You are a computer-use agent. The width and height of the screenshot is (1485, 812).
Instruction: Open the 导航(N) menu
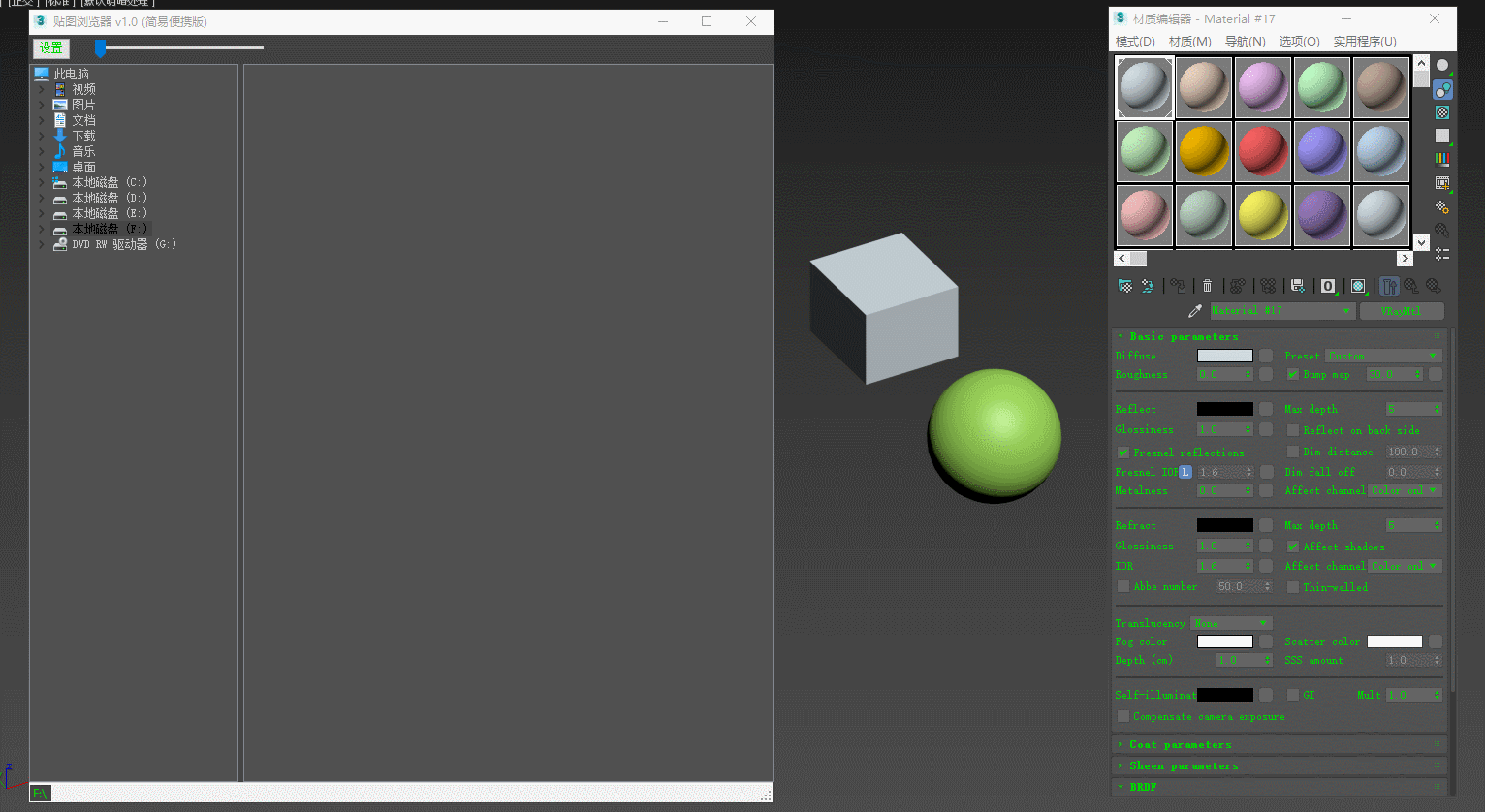click(x=1246, y=42)
